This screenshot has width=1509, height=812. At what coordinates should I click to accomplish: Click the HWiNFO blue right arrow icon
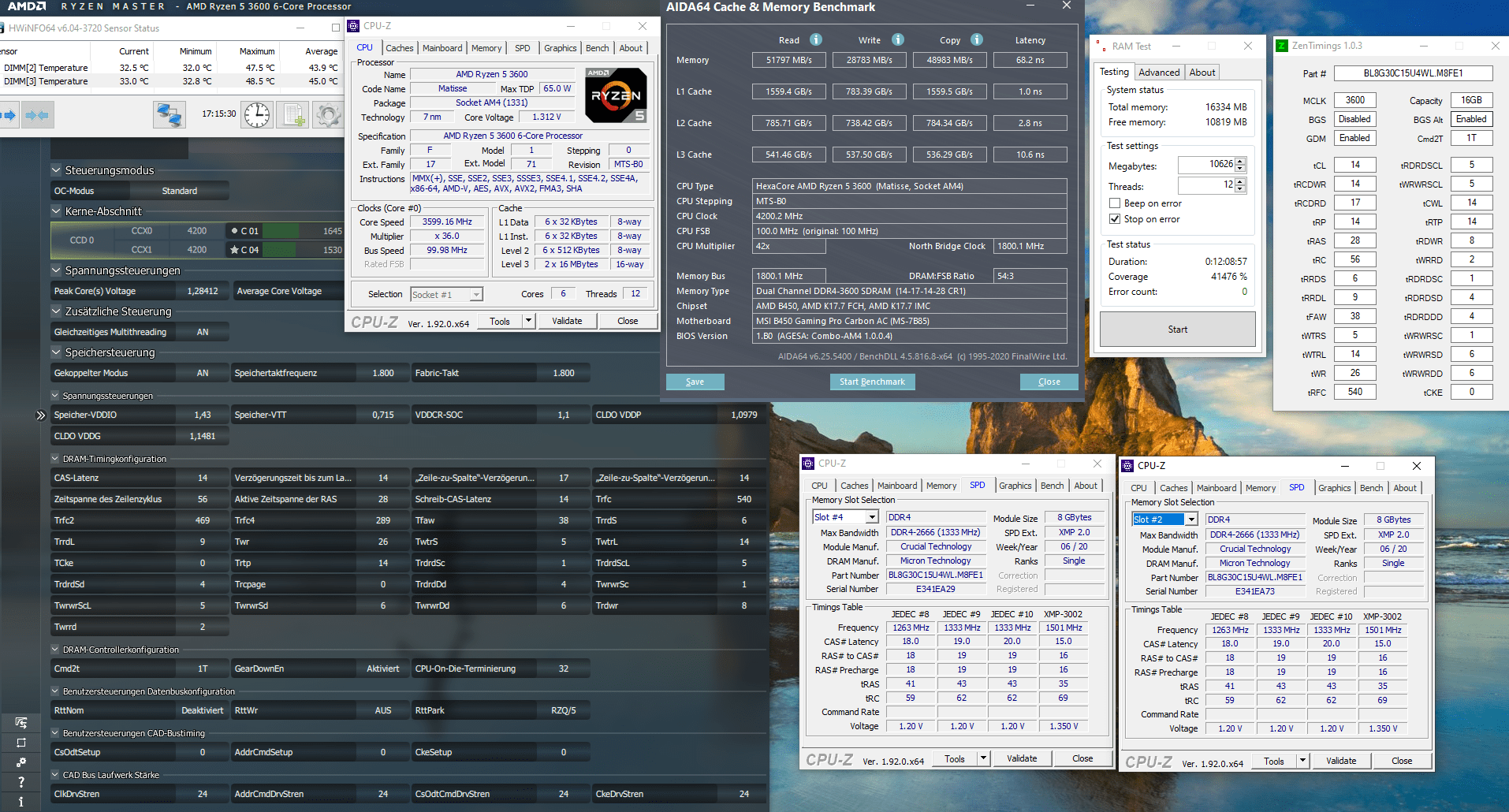point(9,115)
